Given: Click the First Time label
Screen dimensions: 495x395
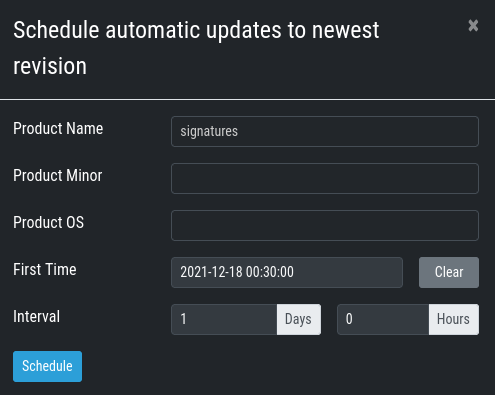Looking at the screenshot, I should pyautogui.click(x=45, y=270).
